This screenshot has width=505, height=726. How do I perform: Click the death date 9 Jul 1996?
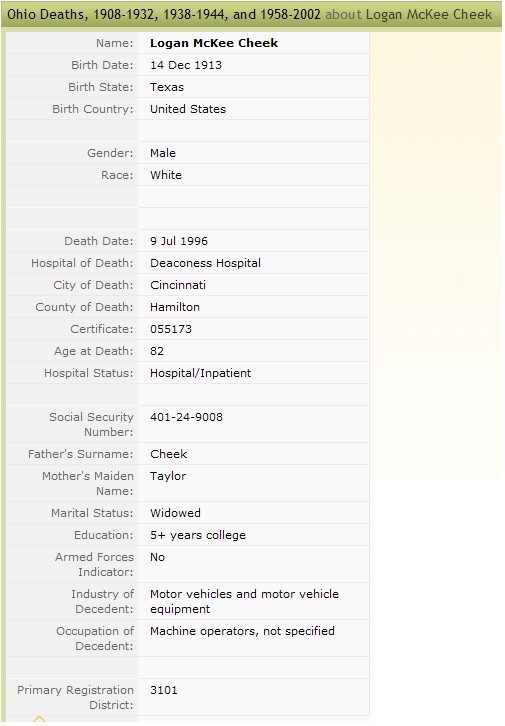179,241
